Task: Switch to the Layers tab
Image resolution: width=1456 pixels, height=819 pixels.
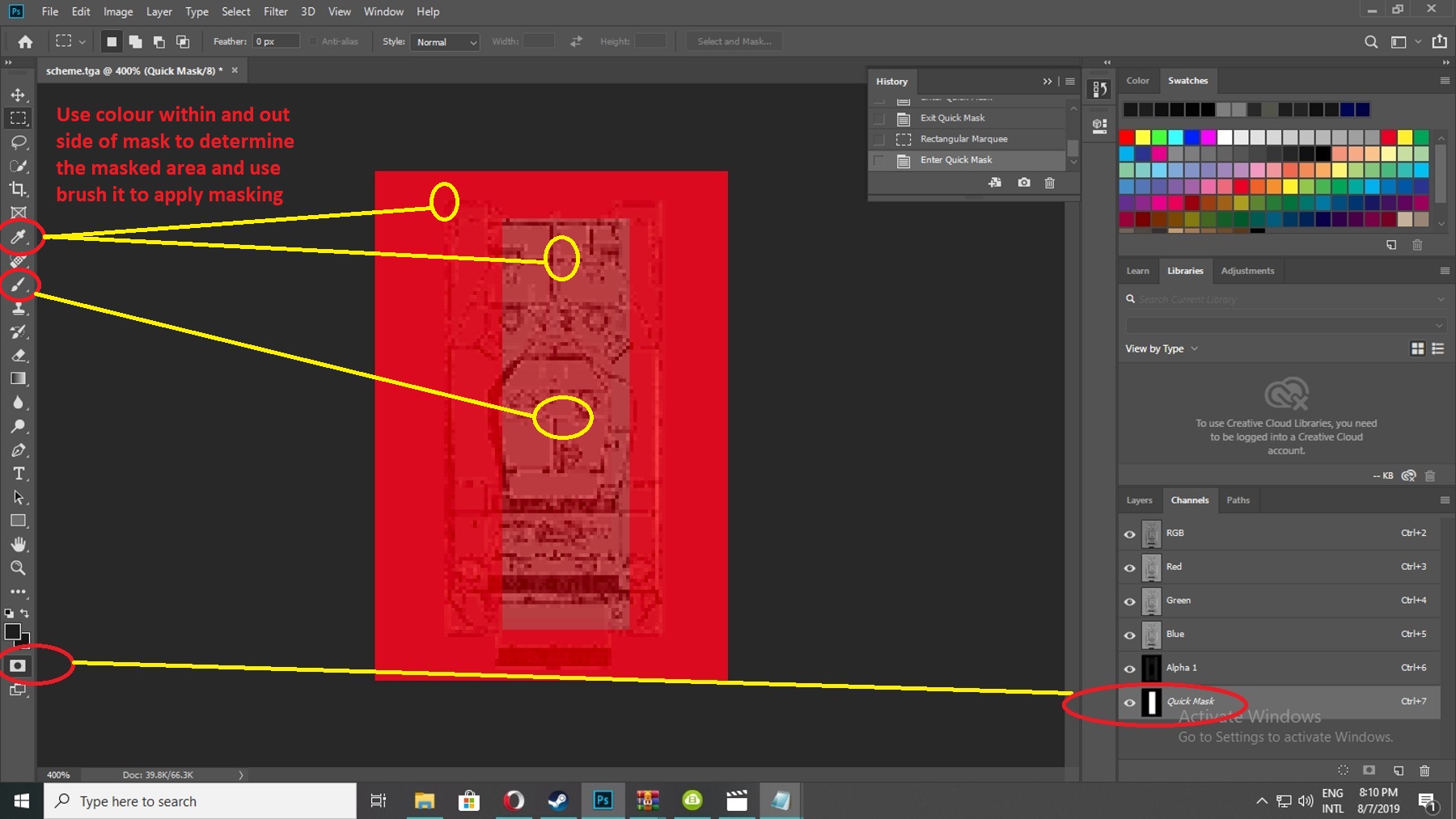Action: tap(1139, 500)
